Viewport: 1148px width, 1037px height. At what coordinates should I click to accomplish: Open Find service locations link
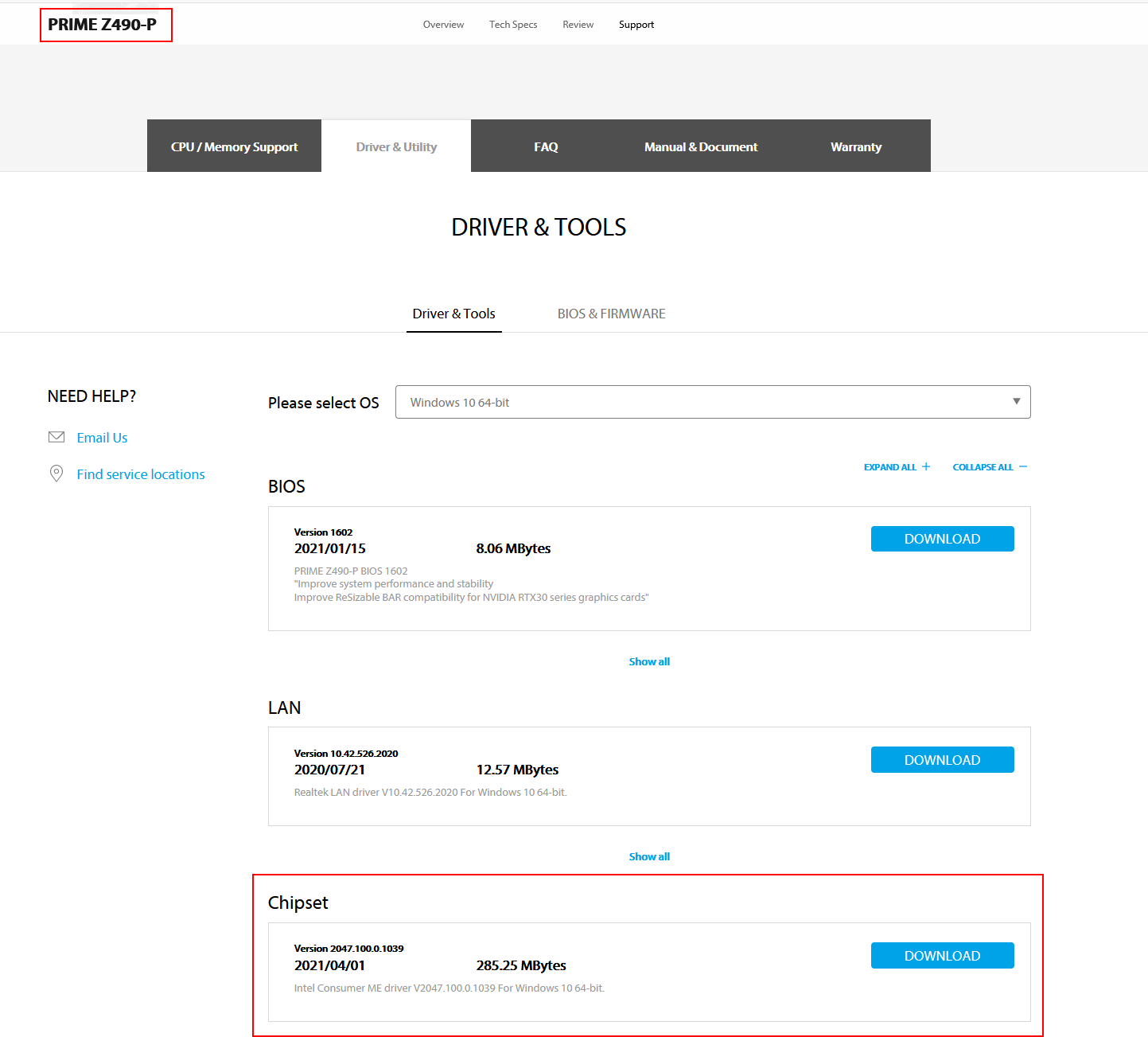pyautogui.click(x=141, y=474)
